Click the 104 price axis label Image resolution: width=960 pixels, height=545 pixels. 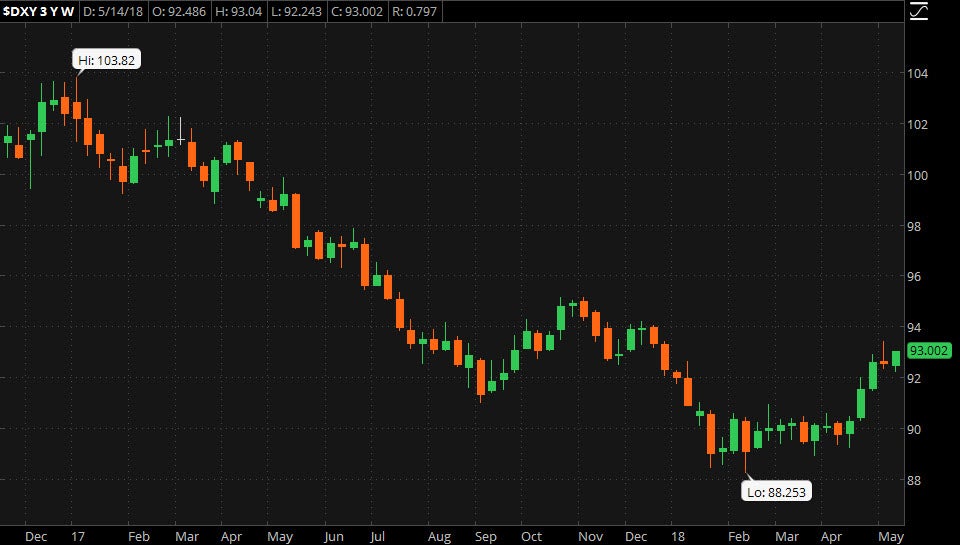click(917, 73)
